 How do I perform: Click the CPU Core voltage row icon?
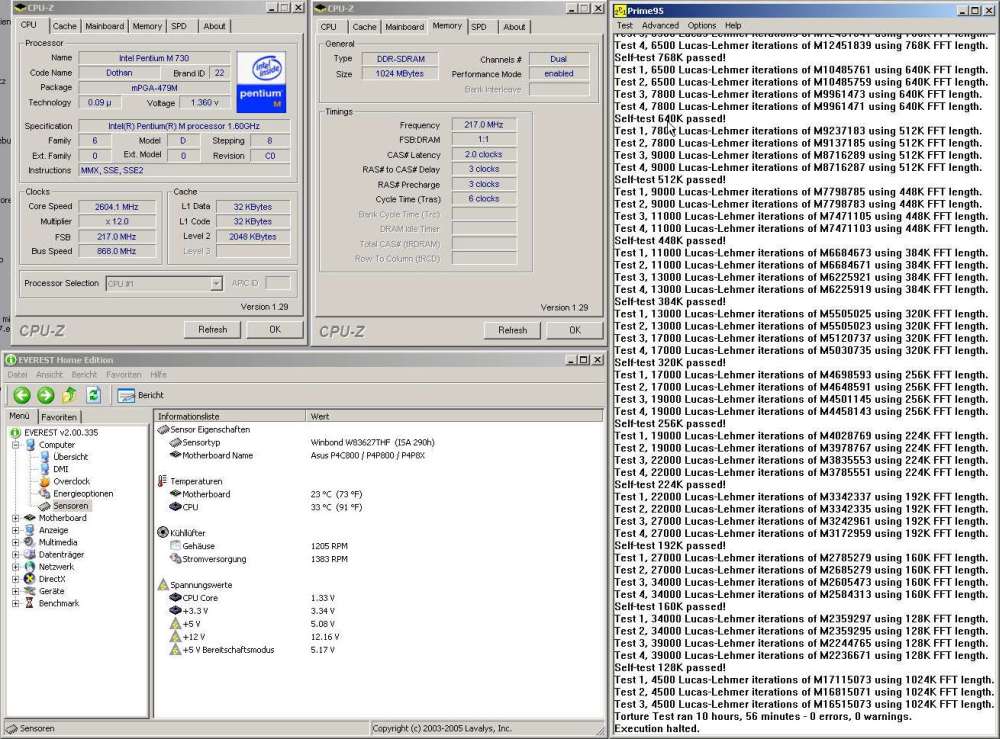pos(175,597)
